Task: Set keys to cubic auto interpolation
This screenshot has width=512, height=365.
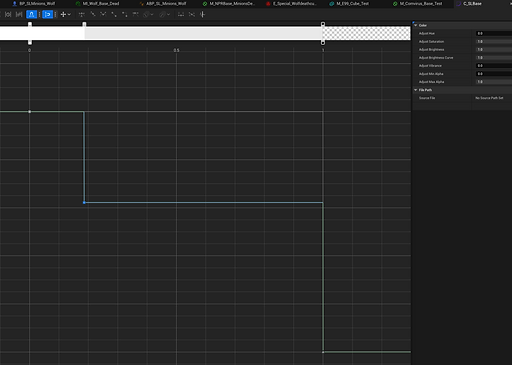Action: (x=82, y=14)
